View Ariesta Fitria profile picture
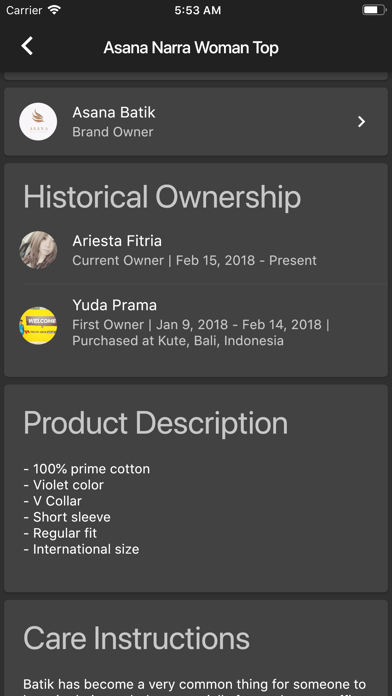 38,250
